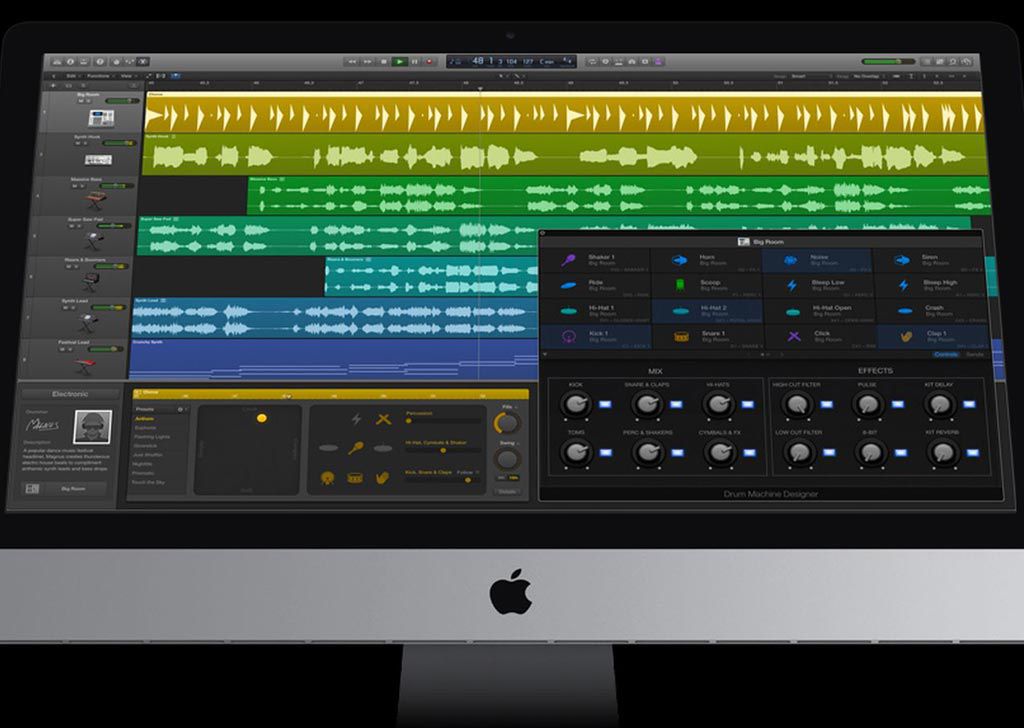Select the Hi-Hat Open pad

(818, 311)
